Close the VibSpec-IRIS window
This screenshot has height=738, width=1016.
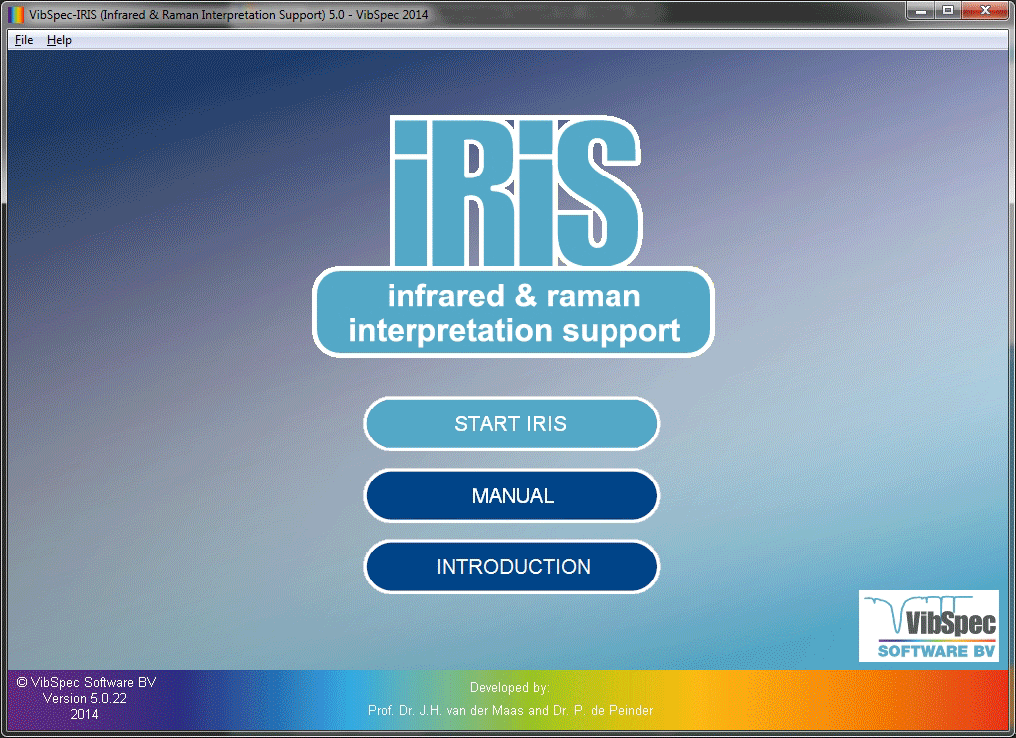(984, 9)
